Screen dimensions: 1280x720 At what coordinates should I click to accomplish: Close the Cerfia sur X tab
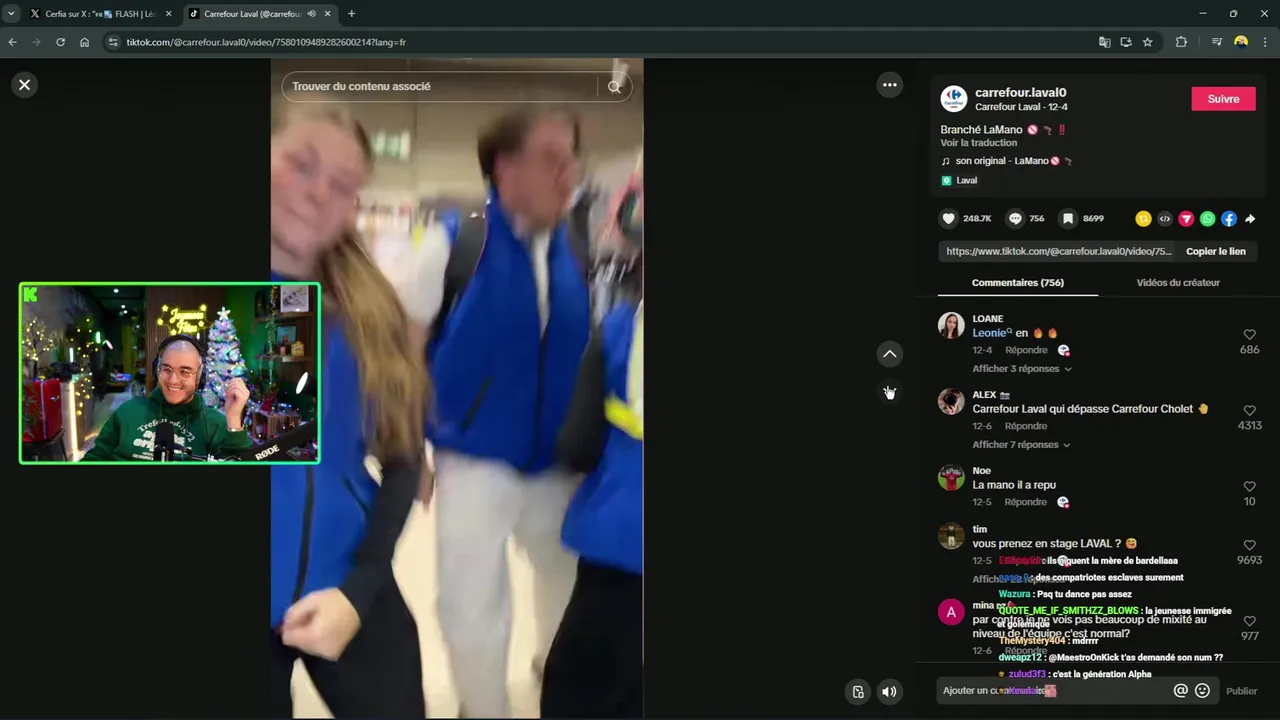pyautogui.click(x=168, y=14)
